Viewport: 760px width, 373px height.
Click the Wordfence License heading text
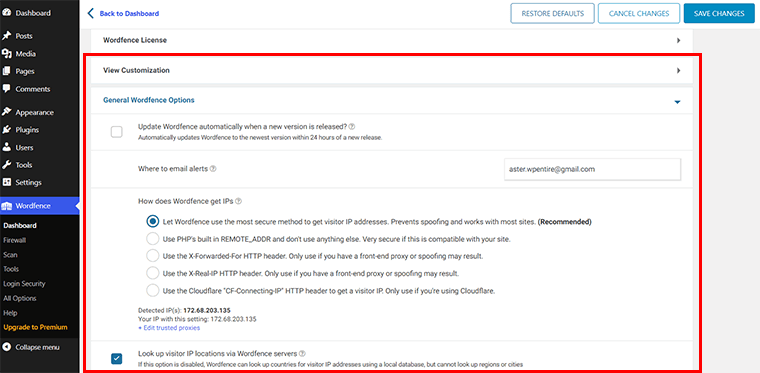tap(135, 40)
